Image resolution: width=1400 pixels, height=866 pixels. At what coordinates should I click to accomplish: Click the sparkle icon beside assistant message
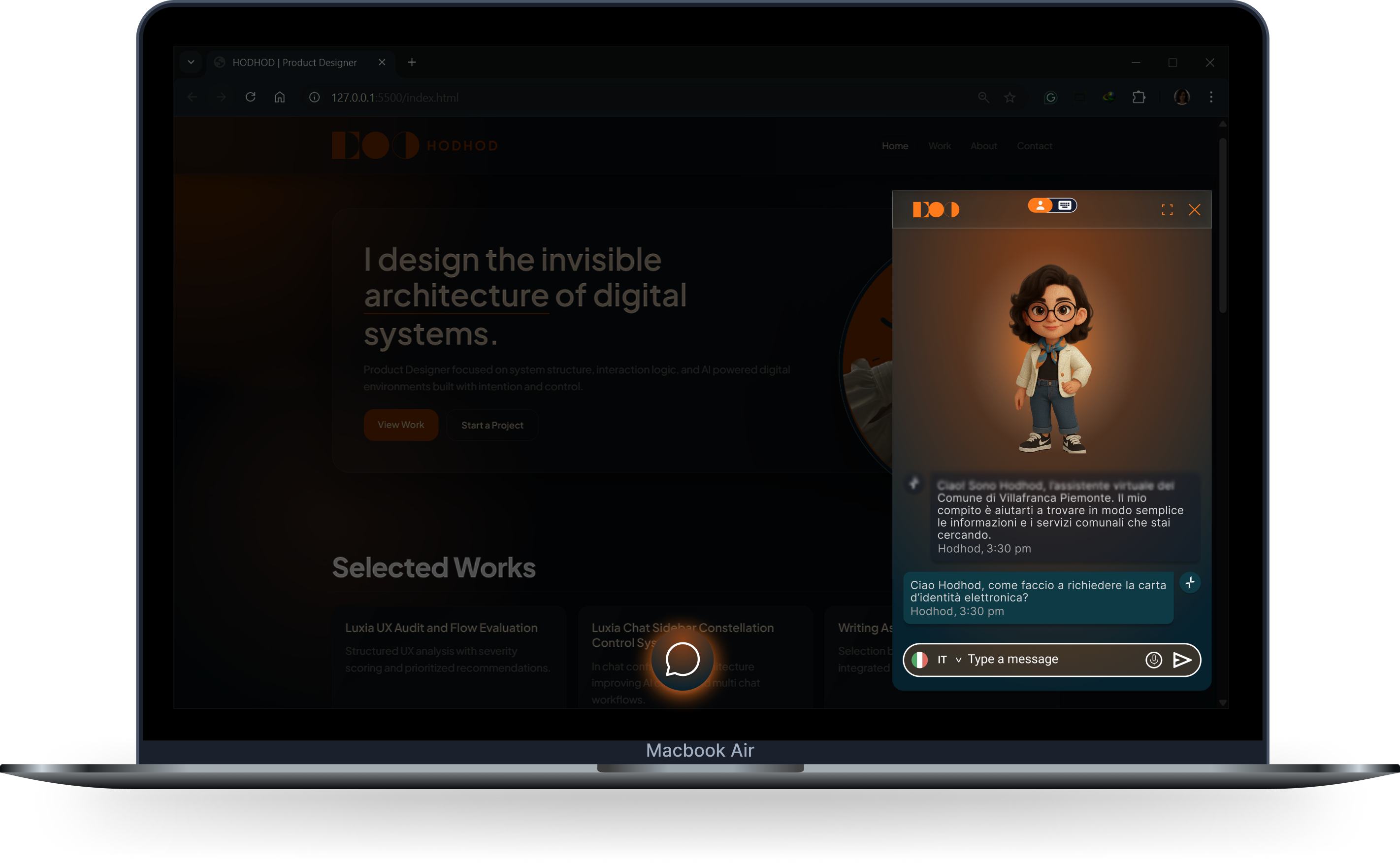point(914,483)
